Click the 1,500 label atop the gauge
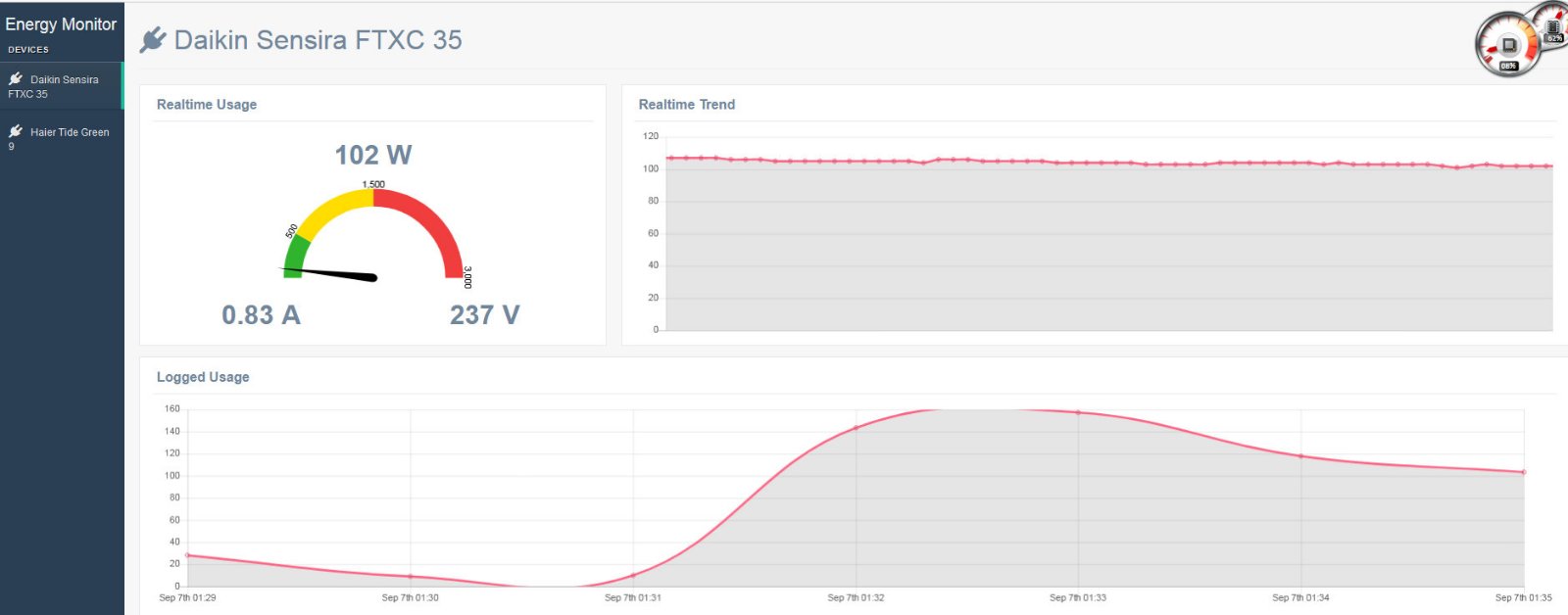 point(373,184)
